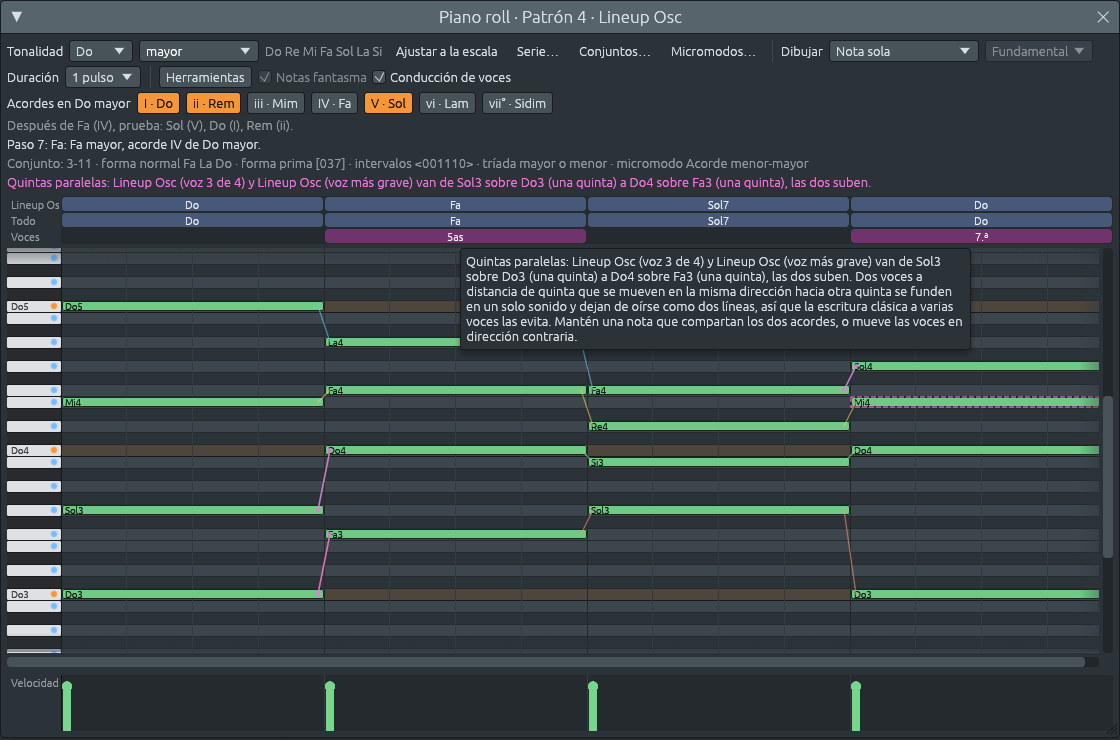Close the Piano roll window
This screenshot has width=1120, height=740.
[x=1103, y=16]
